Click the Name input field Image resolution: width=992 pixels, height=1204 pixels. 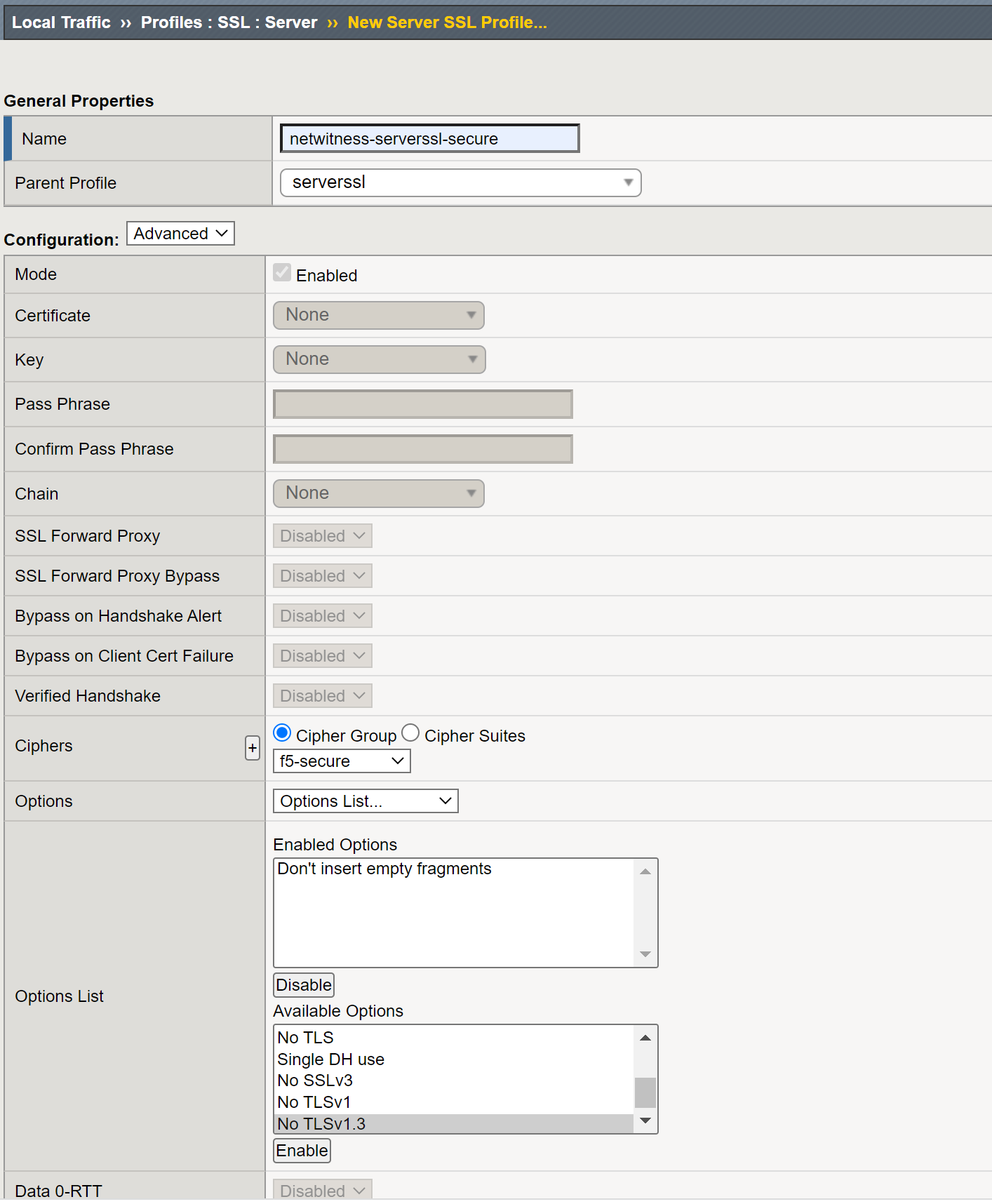pos(429,139)
